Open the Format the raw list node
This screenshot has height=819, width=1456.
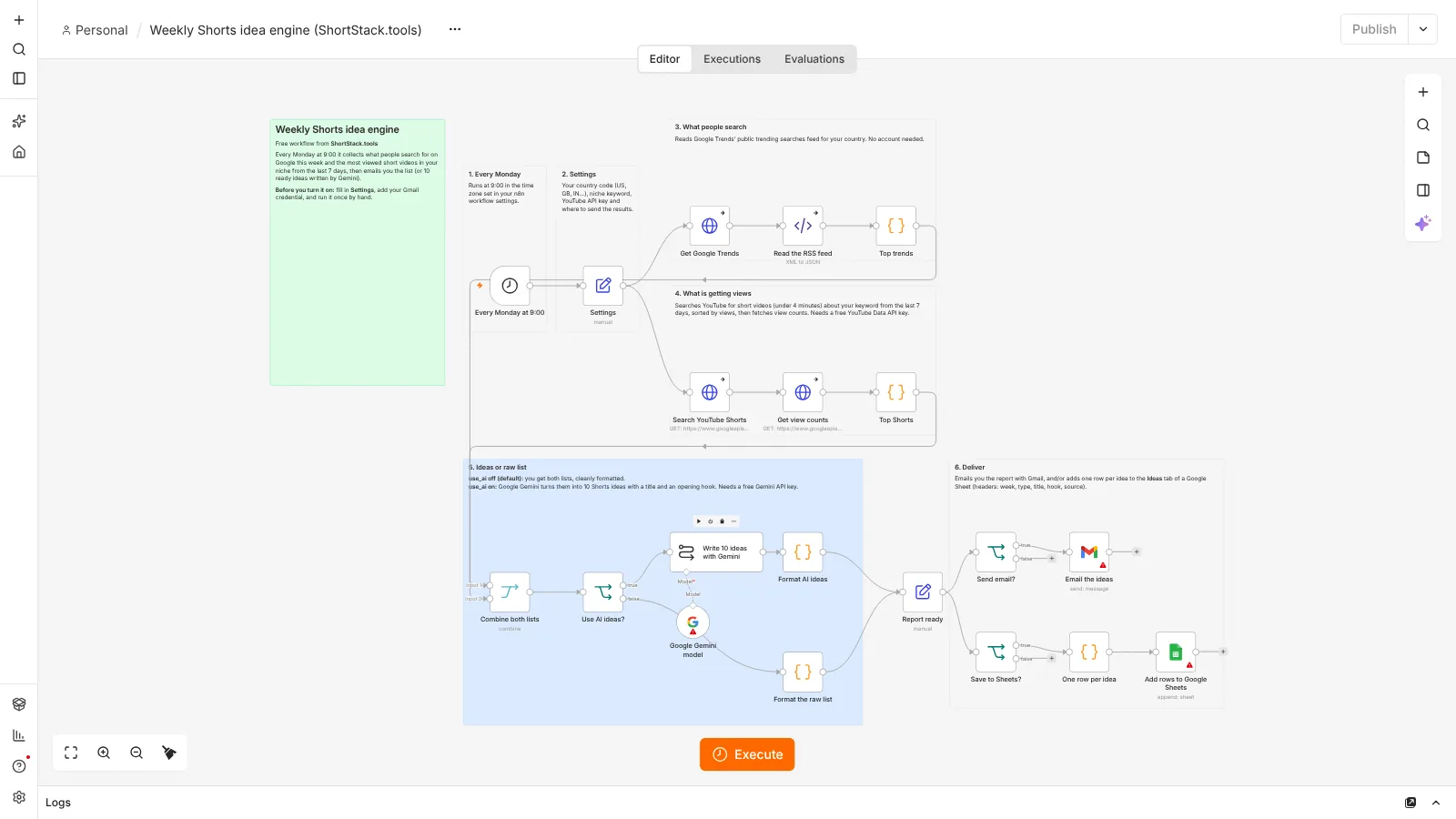click(x=803, y=672)
